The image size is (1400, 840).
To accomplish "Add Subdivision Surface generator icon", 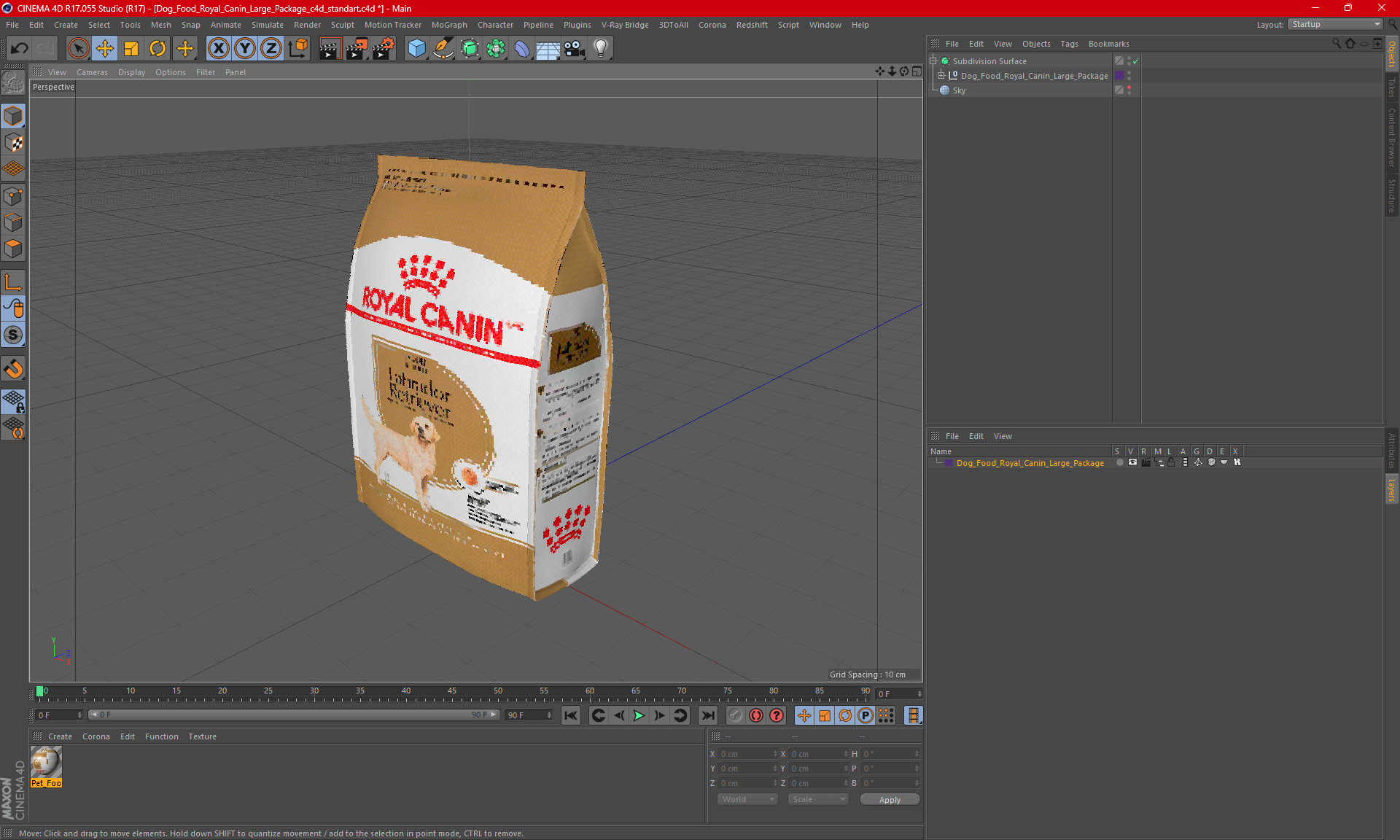I will pyautogui.click(x=470, y=49).
